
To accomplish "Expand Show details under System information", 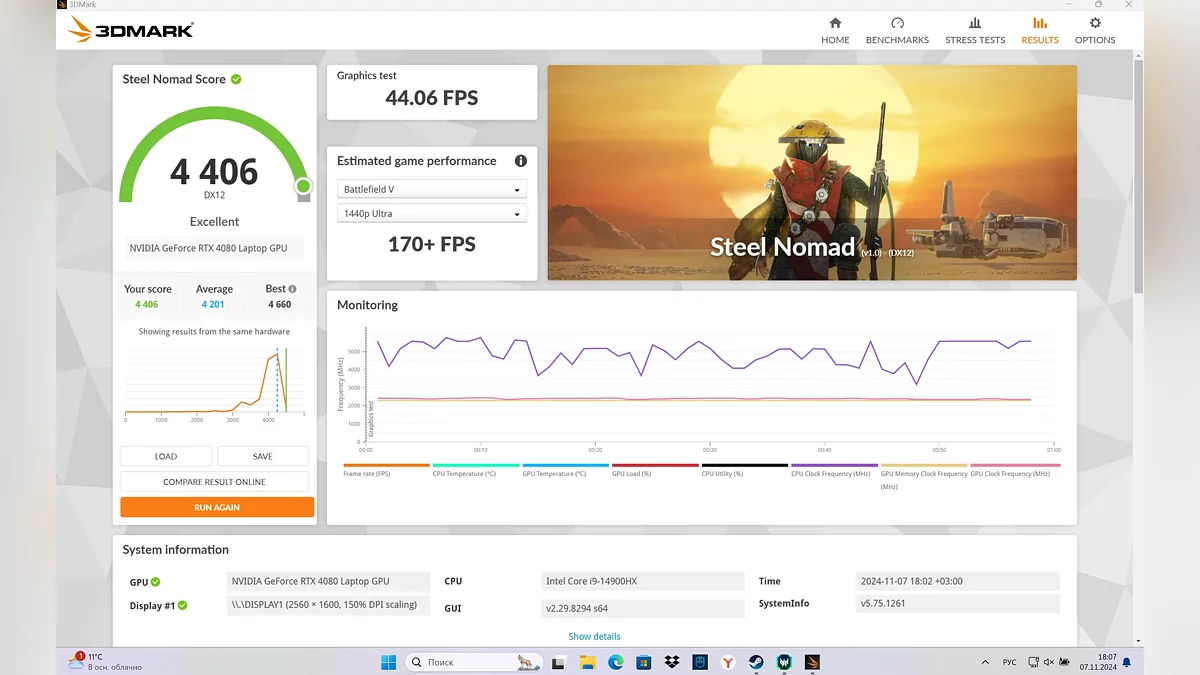I will (594, 636).
